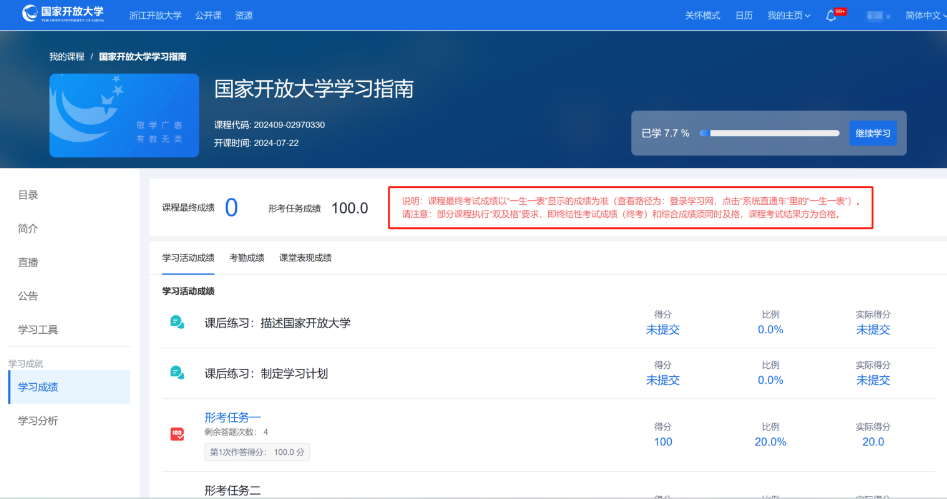Click the red 说明 notice text
This screenshot has width=947, height=499.
click(631, 208)
